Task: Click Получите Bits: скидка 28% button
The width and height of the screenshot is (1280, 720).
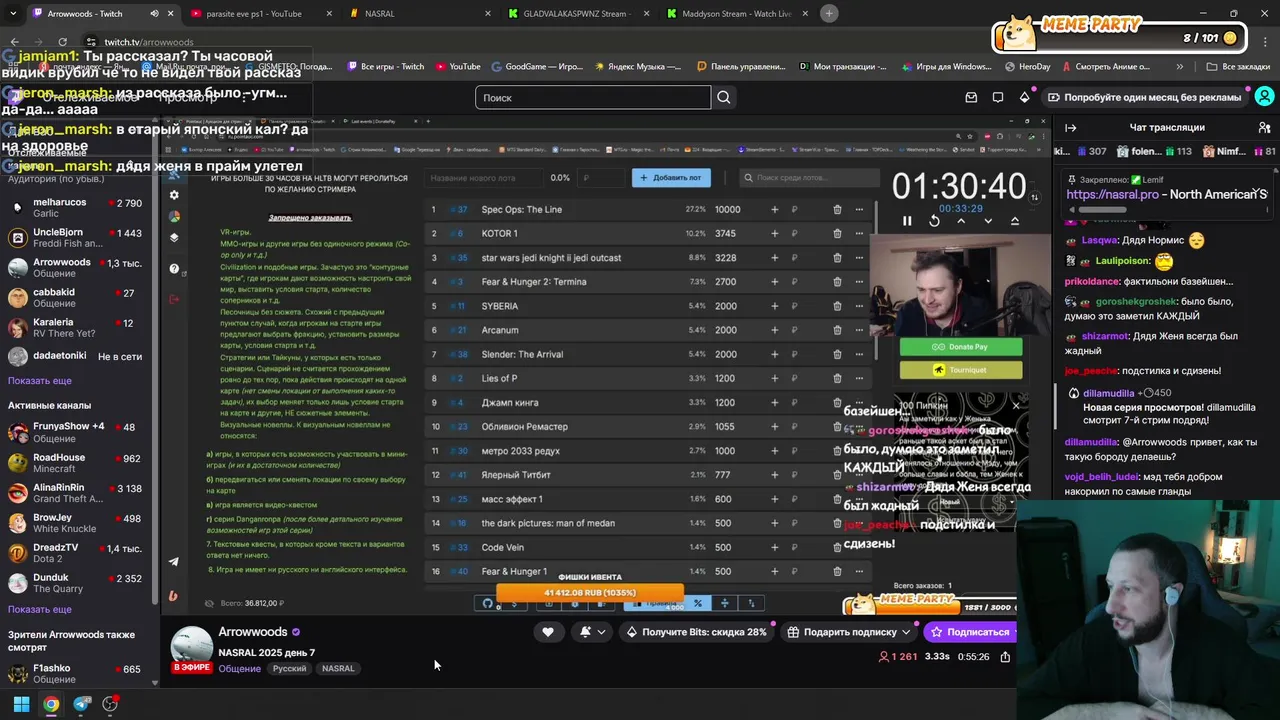Action: tap(696, 632)
